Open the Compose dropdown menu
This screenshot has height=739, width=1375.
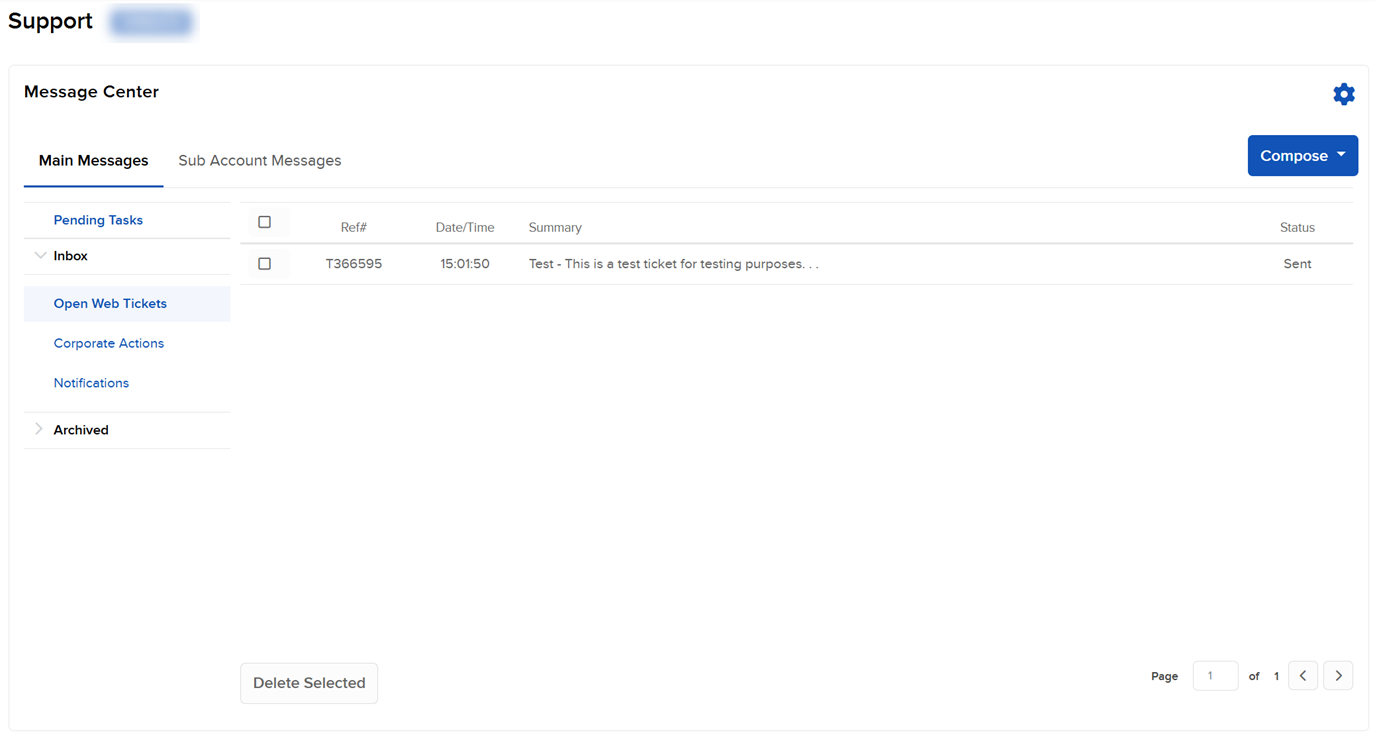[1302, 156]
